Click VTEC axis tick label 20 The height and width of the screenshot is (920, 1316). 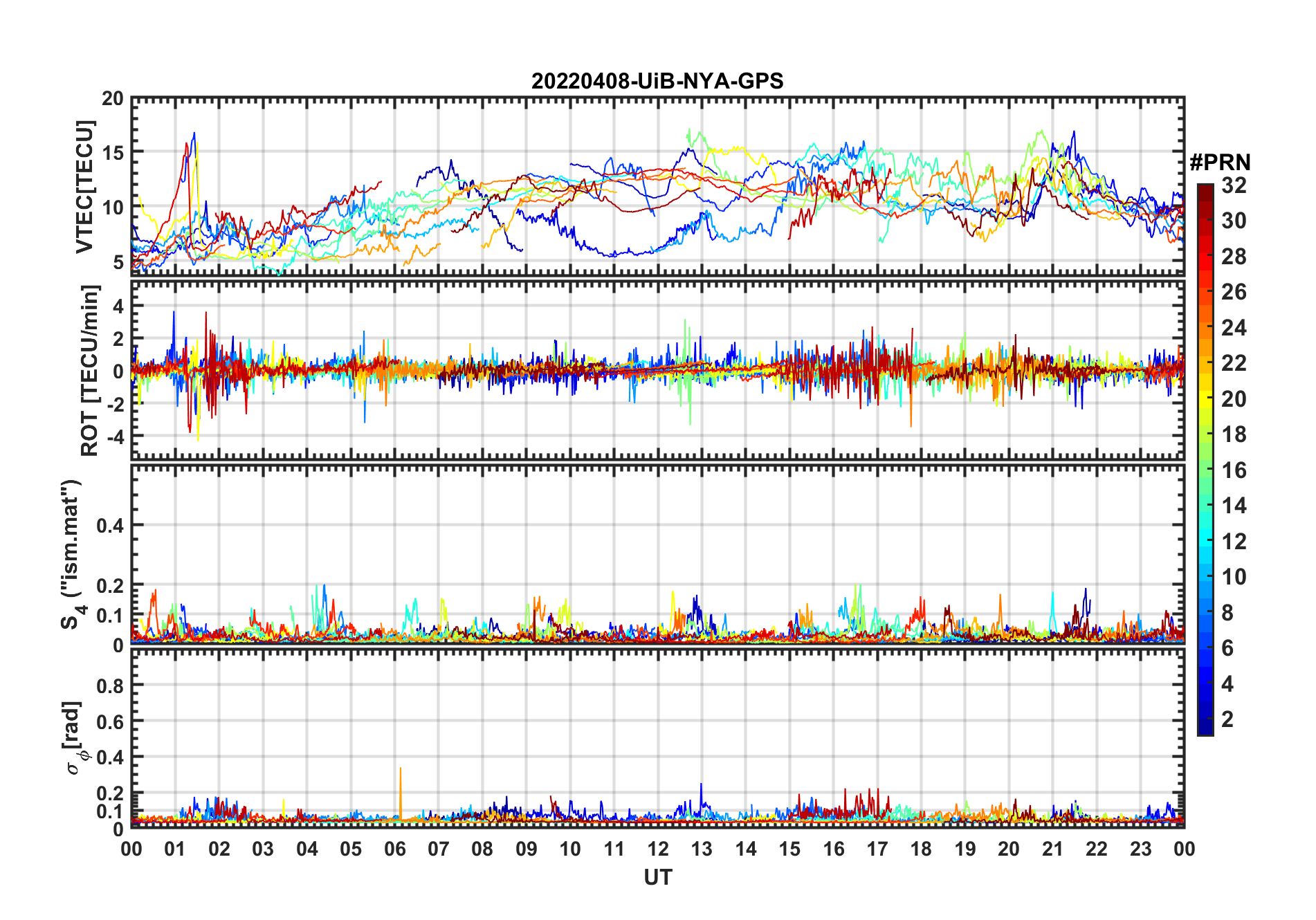(x=113, y=99)
